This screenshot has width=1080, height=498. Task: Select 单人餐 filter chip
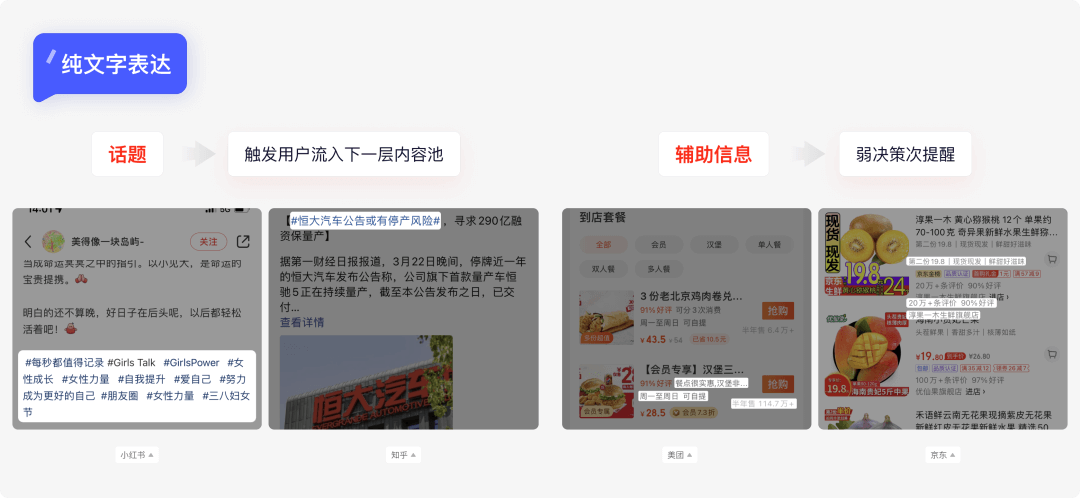click(x=769, y=245)
